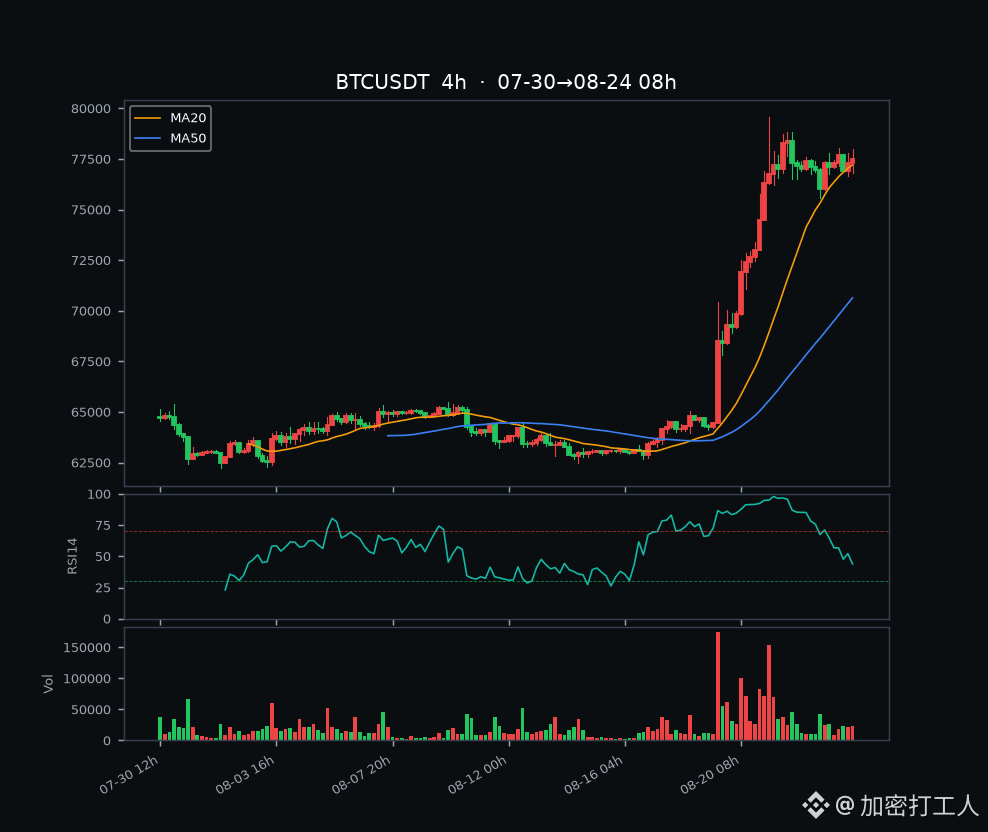The height and width of the screenshot is (832, 988).
Task: Click the 08-12 00h date label
Action: 478,775
